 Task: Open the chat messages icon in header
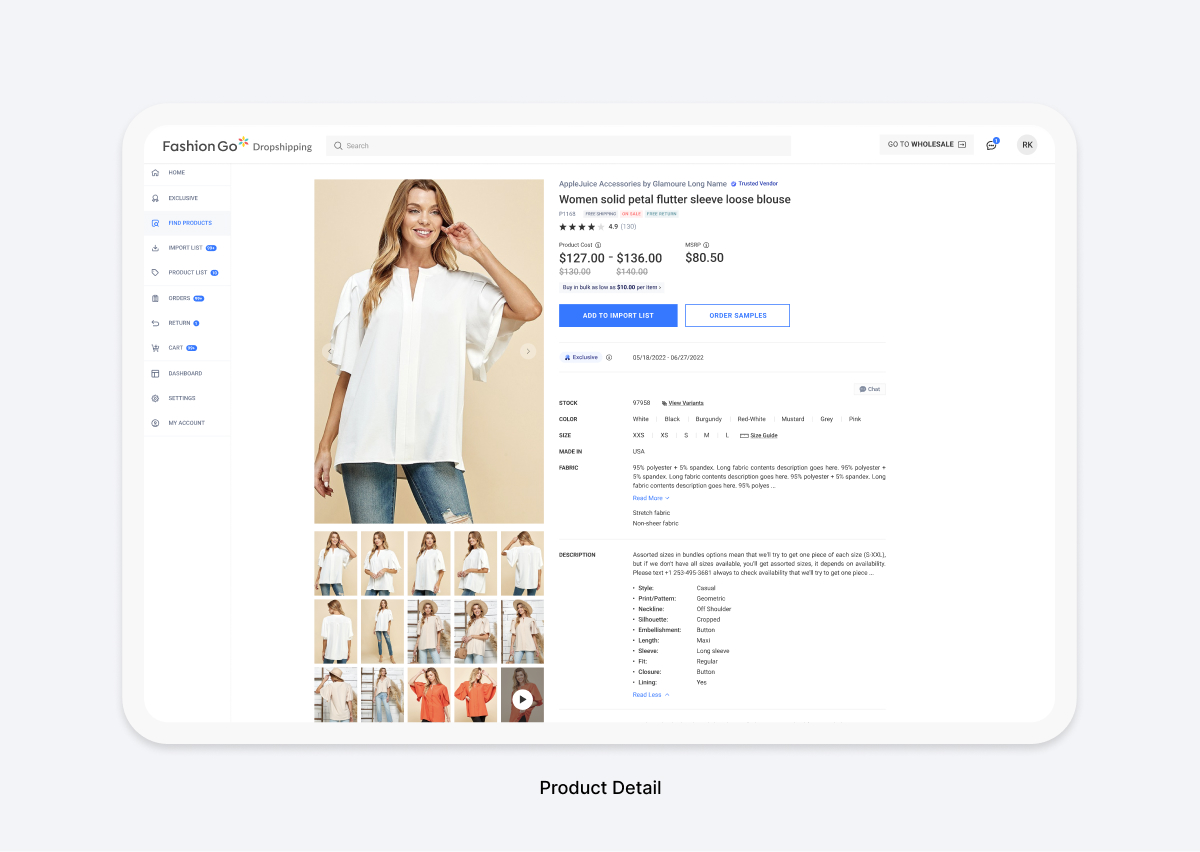(x=991, y=145)
